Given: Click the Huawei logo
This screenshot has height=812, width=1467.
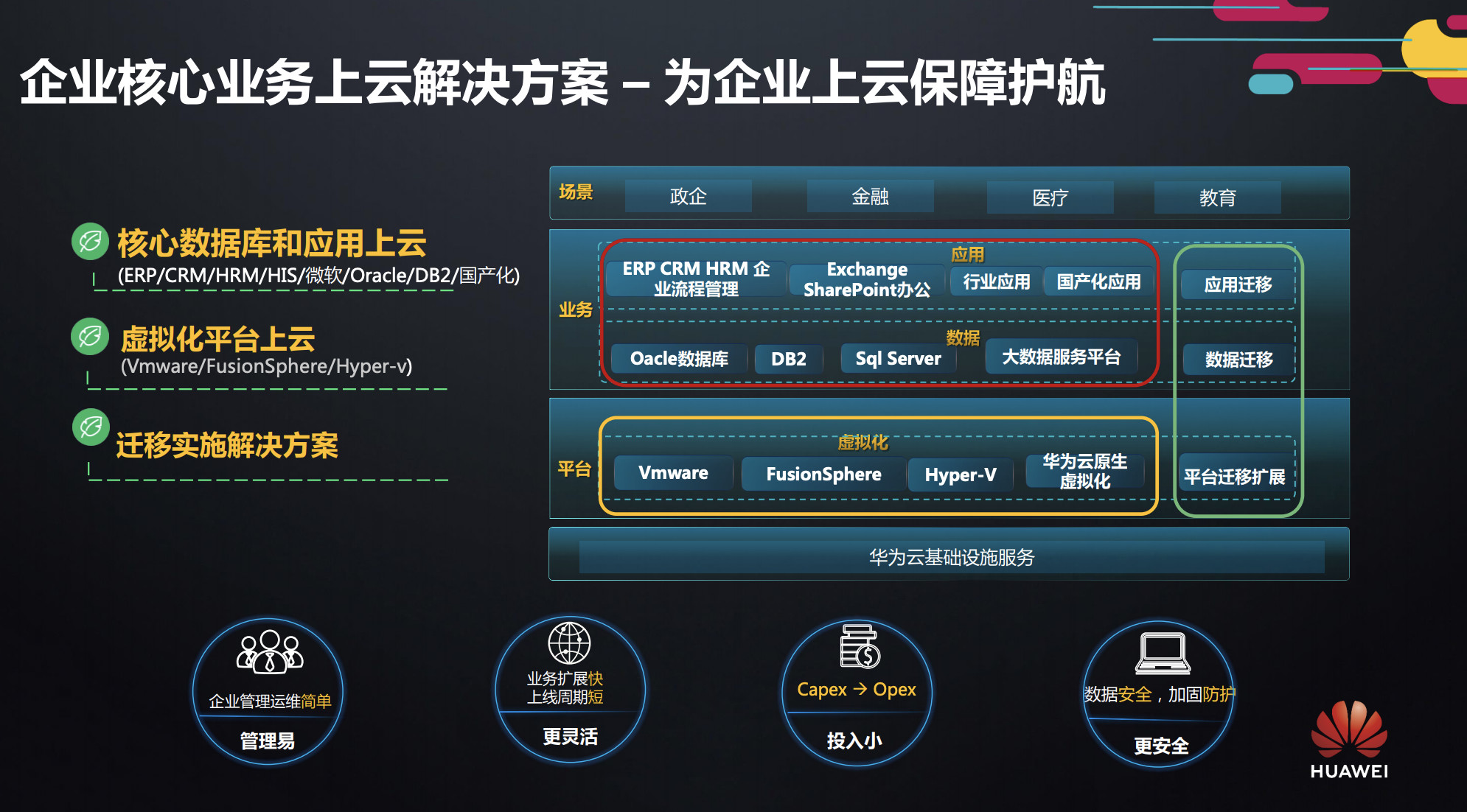Looking at the screenshot, I should (1349, 739).
